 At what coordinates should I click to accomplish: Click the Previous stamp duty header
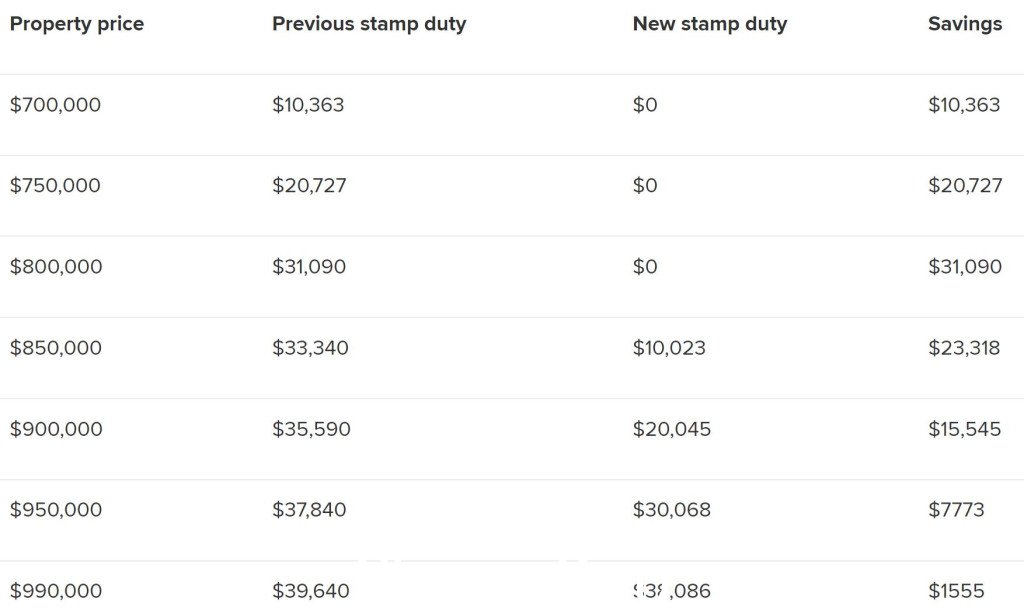coord(369,24)
